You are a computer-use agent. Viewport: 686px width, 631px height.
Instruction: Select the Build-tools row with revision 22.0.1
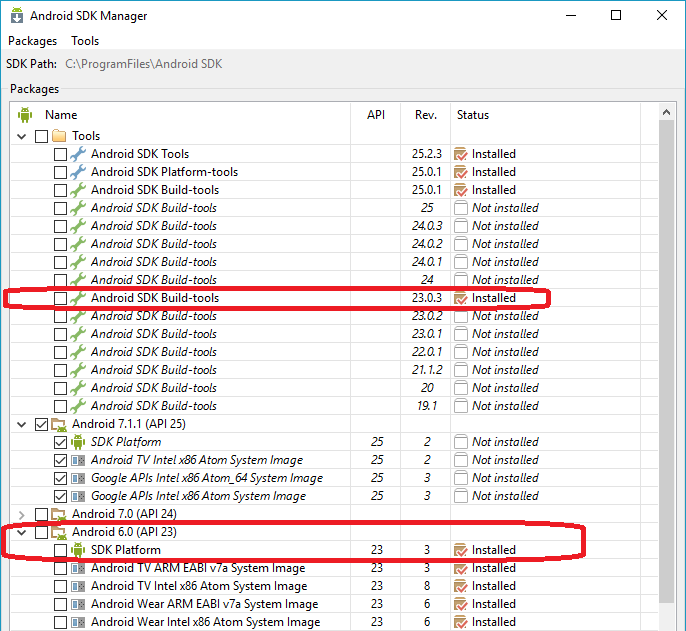(334, 352)
